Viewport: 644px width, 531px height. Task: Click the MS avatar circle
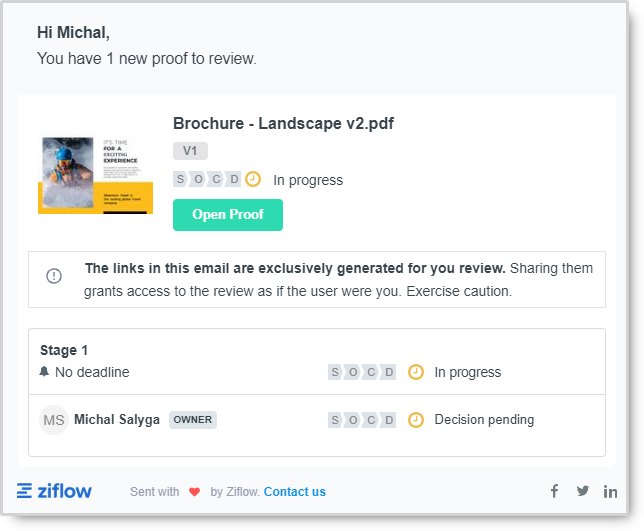point(54,420)
